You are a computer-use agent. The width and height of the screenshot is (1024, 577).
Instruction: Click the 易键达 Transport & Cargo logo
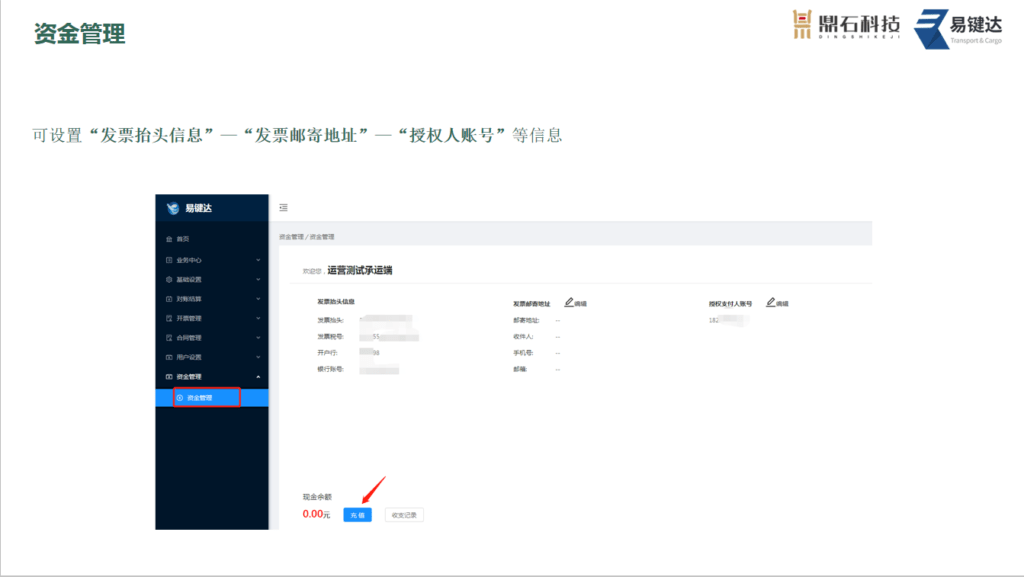click(957, 29)
